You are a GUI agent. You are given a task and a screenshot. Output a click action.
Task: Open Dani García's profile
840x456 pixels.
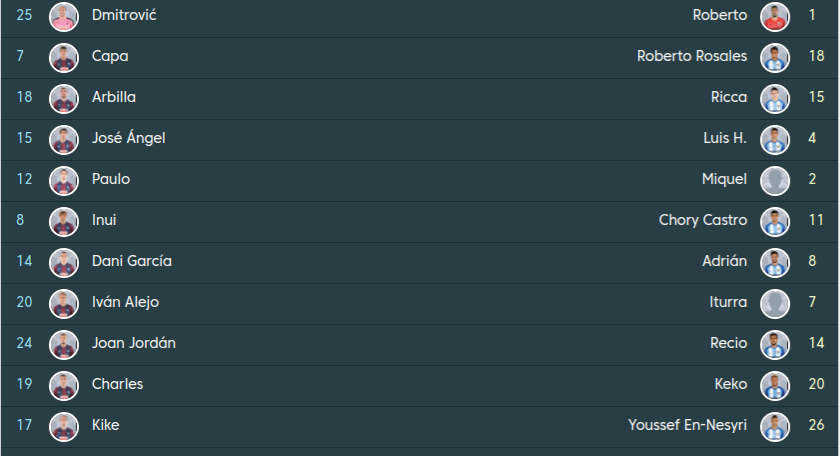coord(131,262)
